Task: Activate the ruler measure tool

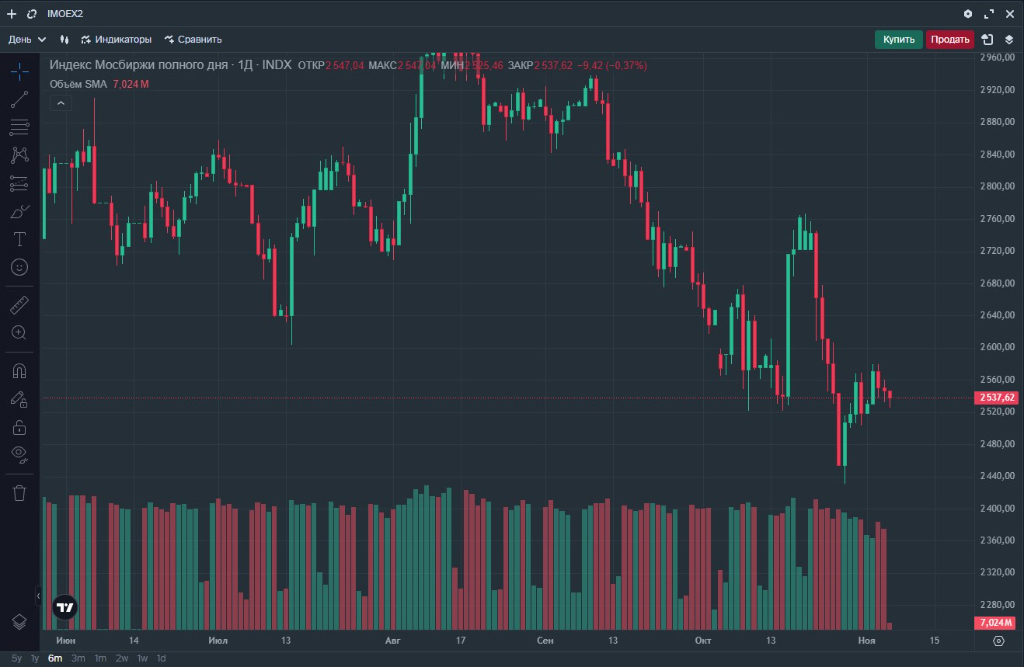Action: coord(19,304)
